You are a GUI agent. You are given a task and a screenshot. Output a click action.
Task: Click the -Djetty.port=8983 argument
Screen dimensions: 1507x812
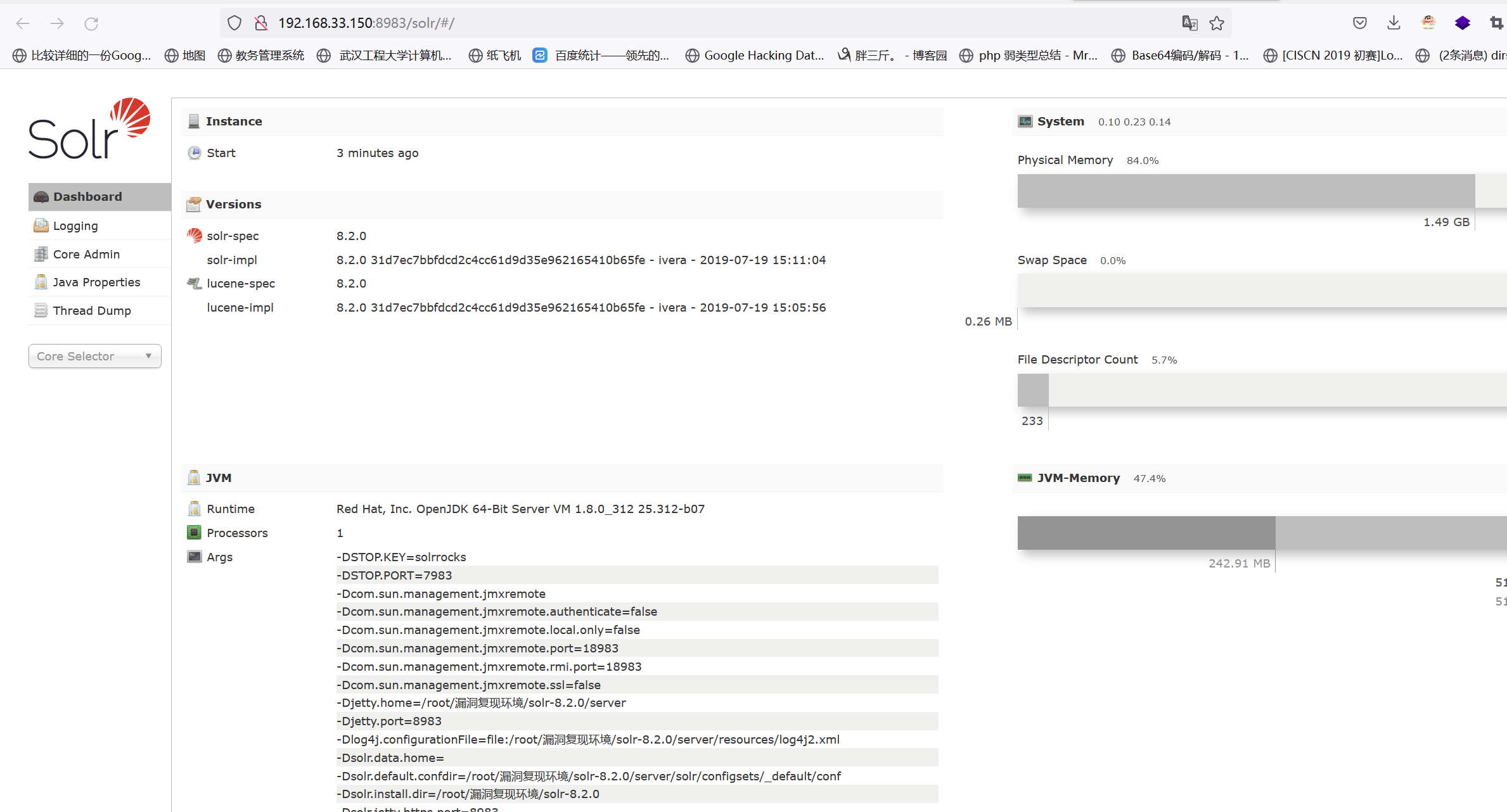389,721
